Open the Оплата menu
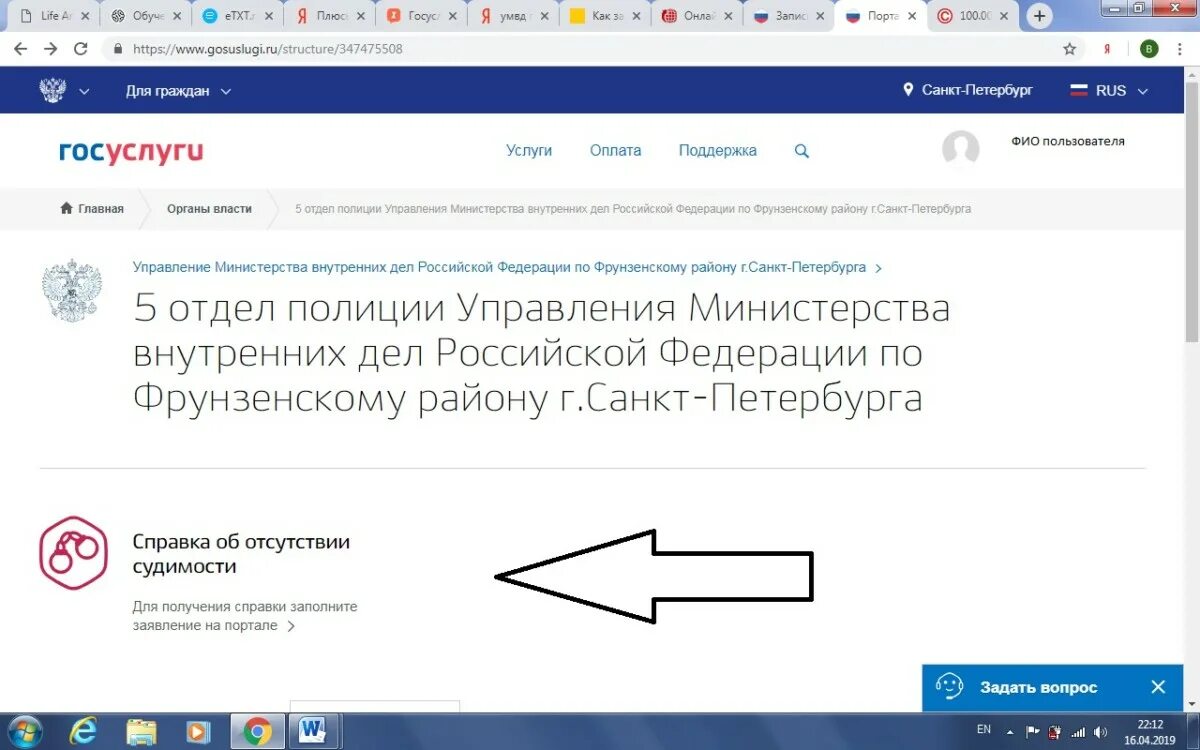Screen dimensions: 1200x750 (x=615, y=151)
